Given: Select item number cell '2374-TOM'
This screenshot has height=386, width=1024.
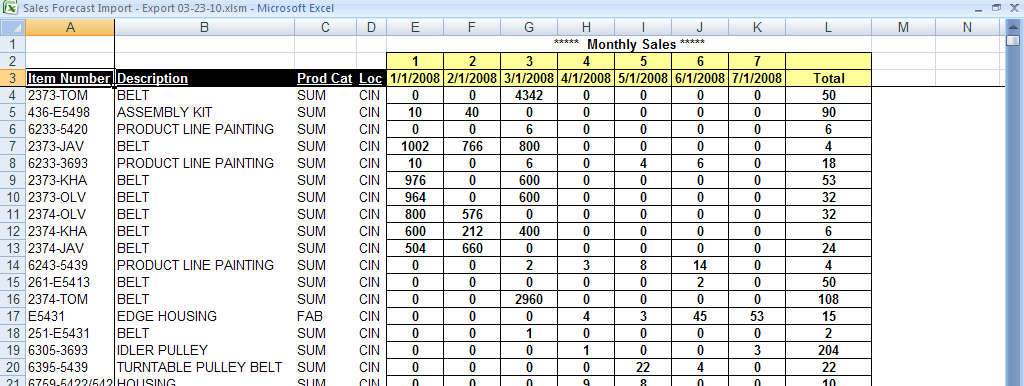Looking at the screenshot, I should (x=70, y=299).
